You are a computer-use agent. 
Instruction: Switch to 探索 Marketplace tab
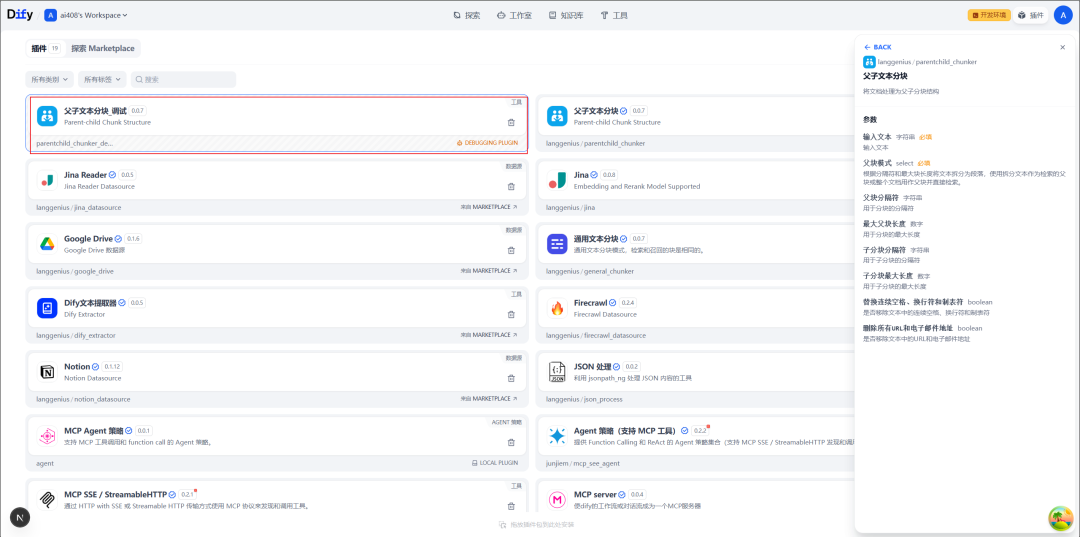point(103,48)
